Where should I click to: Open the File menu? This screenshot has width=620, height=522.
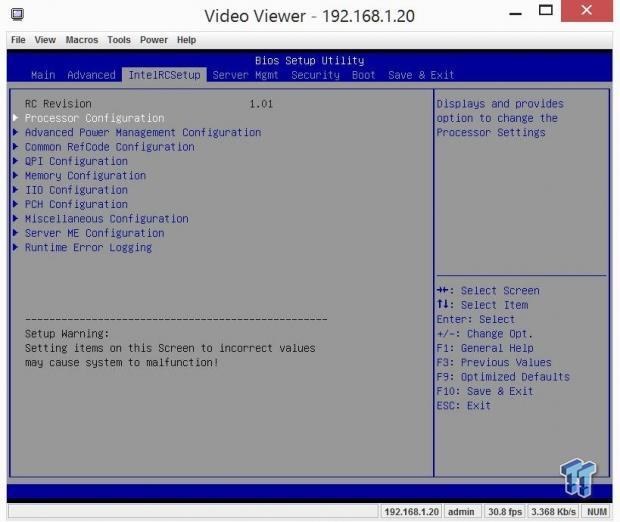(x=18, y=40)
